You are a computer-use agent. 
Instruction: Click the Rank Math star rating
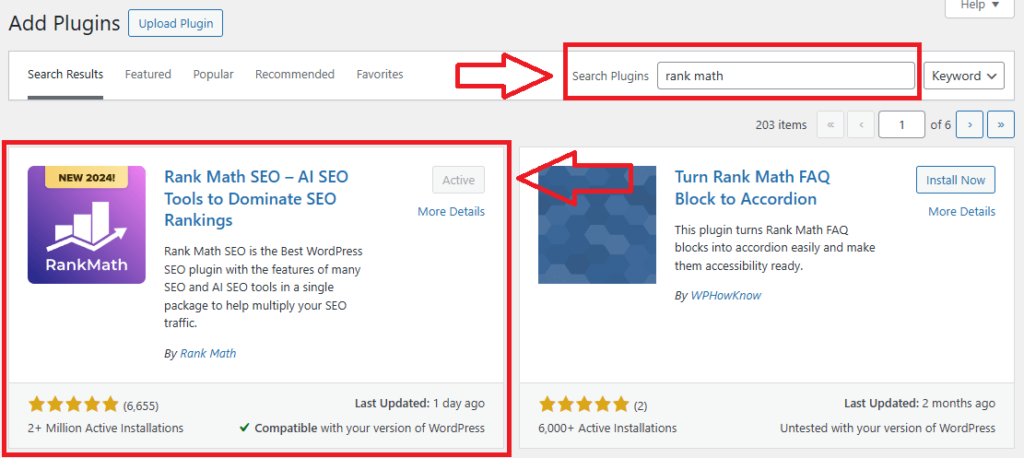click(73, 405)
